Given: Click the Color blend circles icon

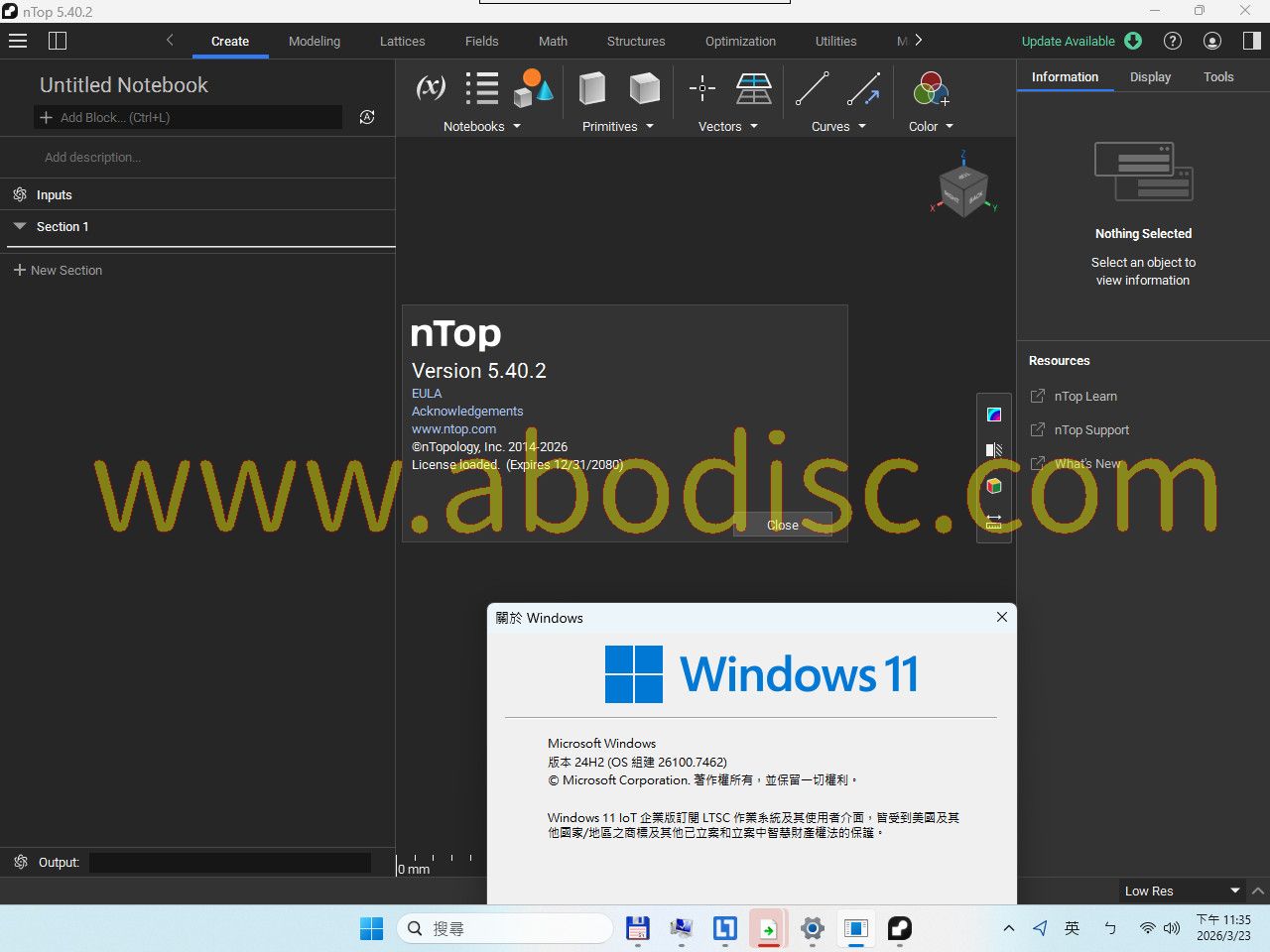Looking at the screenshot, I should click(930, 89).
